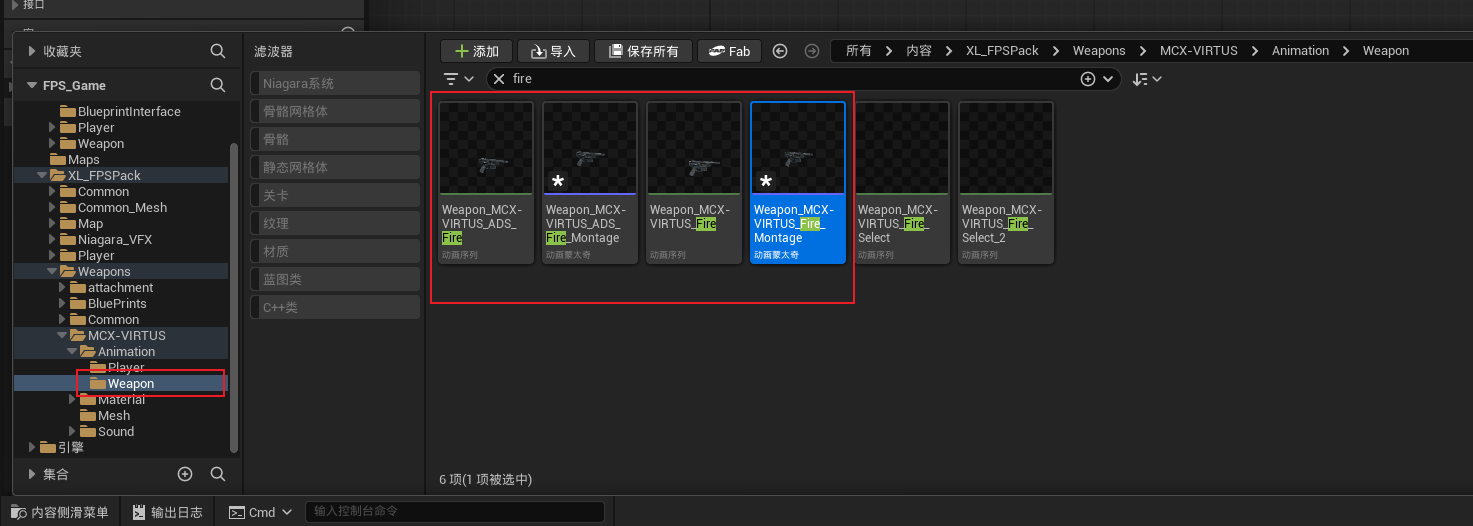The width and height of the screenshot is (1473, 526).
Task: Click the 保存所有 save all button
Action: pyautogui.click(x=643, y=51)
